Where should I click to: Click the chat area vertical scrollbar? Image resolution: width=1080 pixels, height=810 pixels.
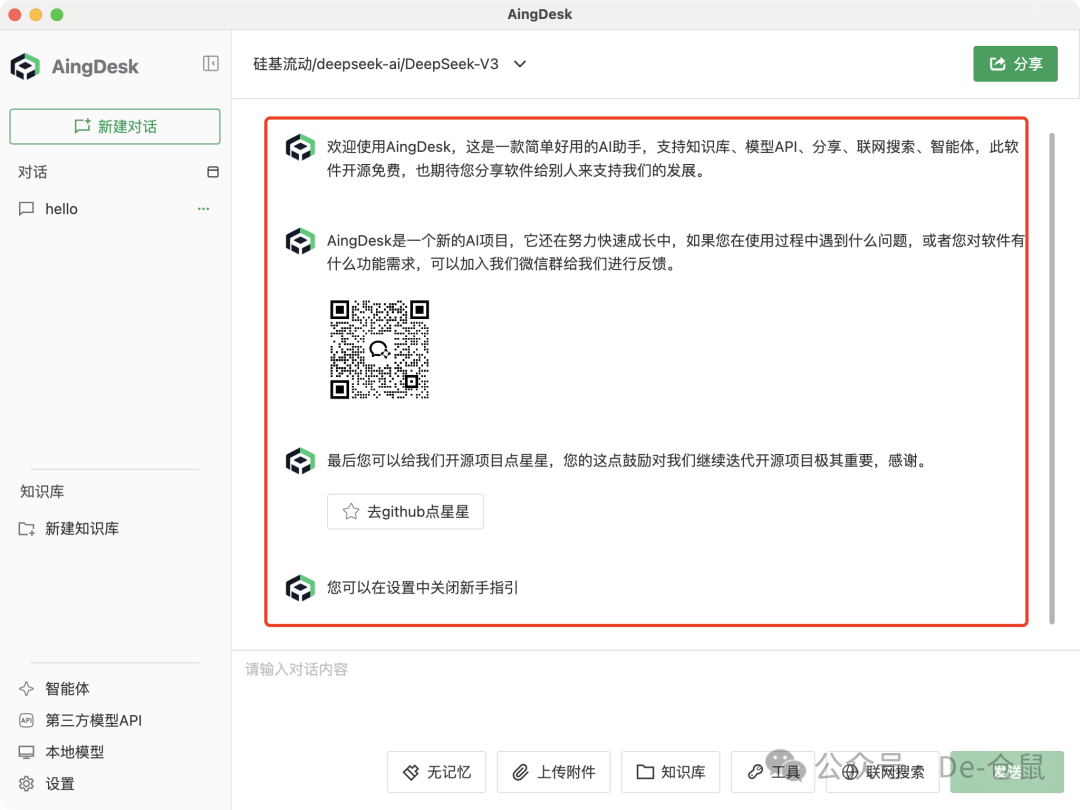point(1052,379)
